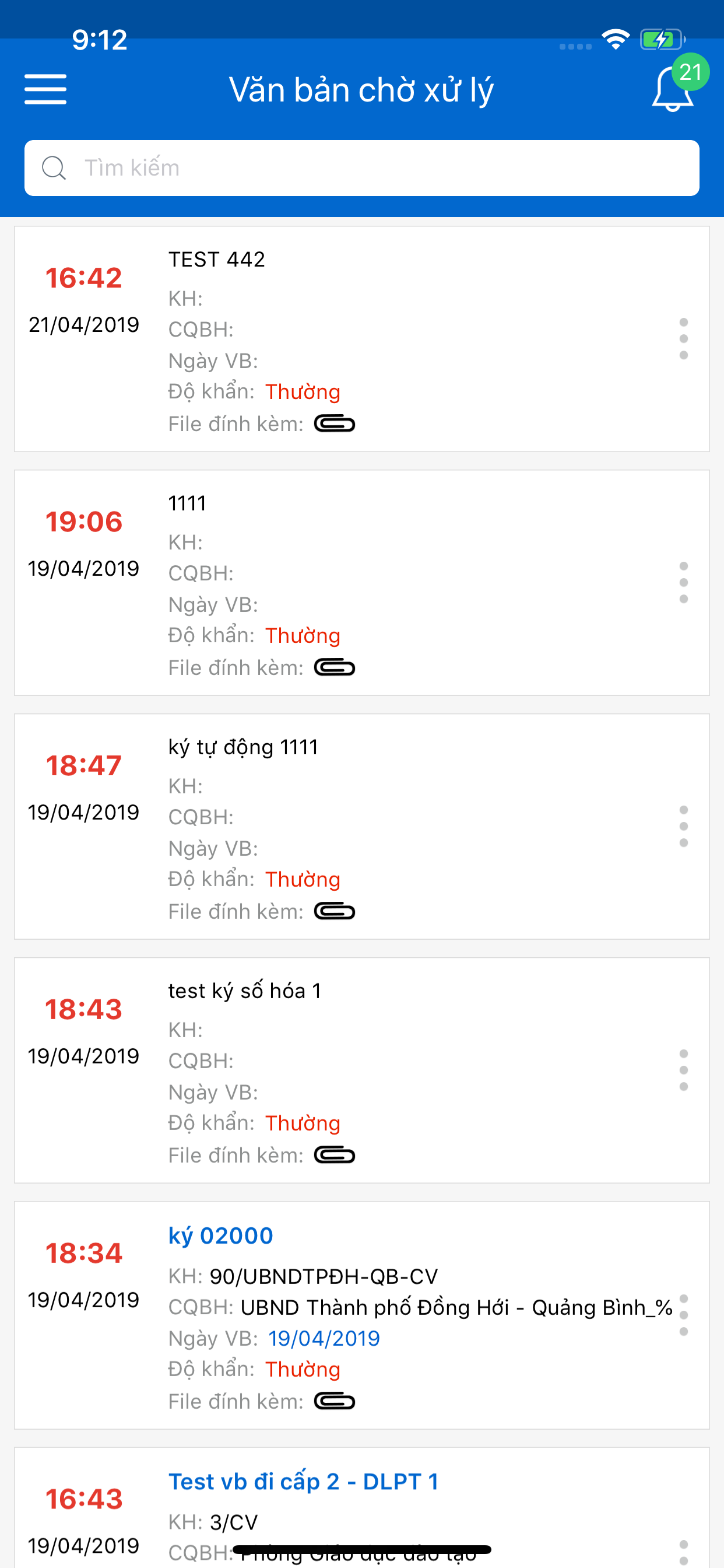Show more options for ký tự động 1111
The height and width of the screenshot is (1568, 724).
[683, 826]
